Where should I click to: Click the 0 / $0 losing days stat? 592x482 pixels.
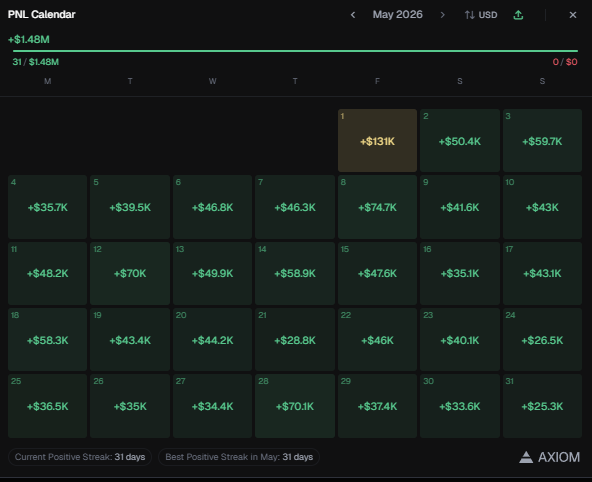point(565,62)
